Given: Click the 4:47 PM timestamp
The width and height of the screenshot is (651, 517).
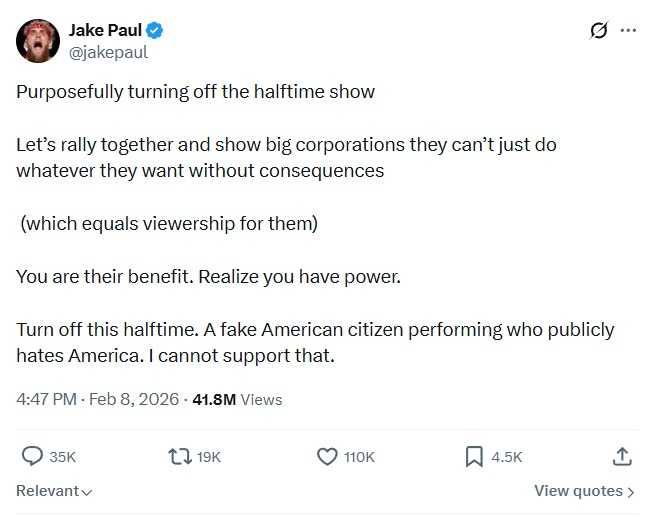Looking at the screenshot, I should [46, 399].
